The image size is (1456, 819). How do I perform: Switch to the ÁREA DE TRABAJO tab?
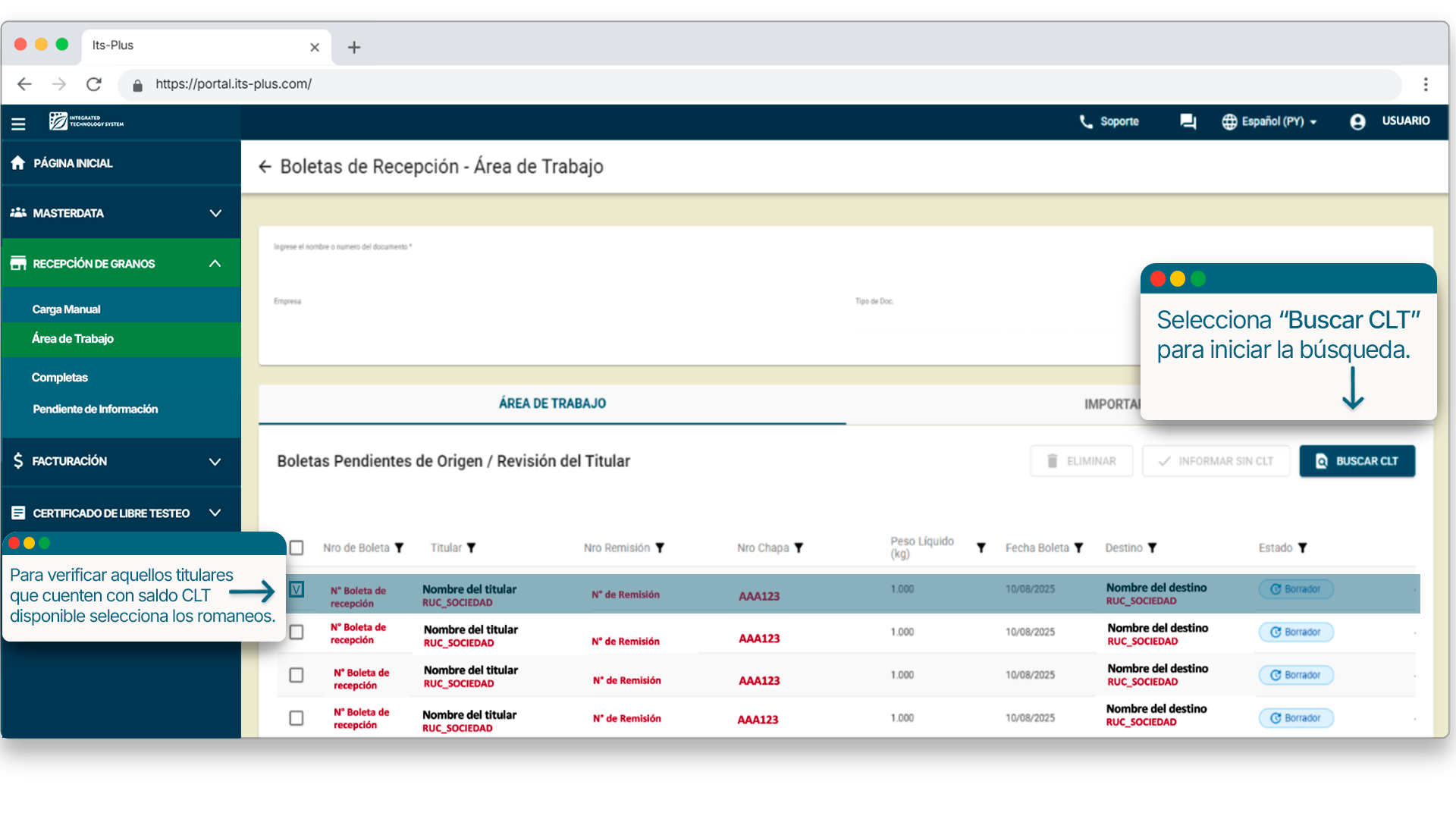(552, 404)
